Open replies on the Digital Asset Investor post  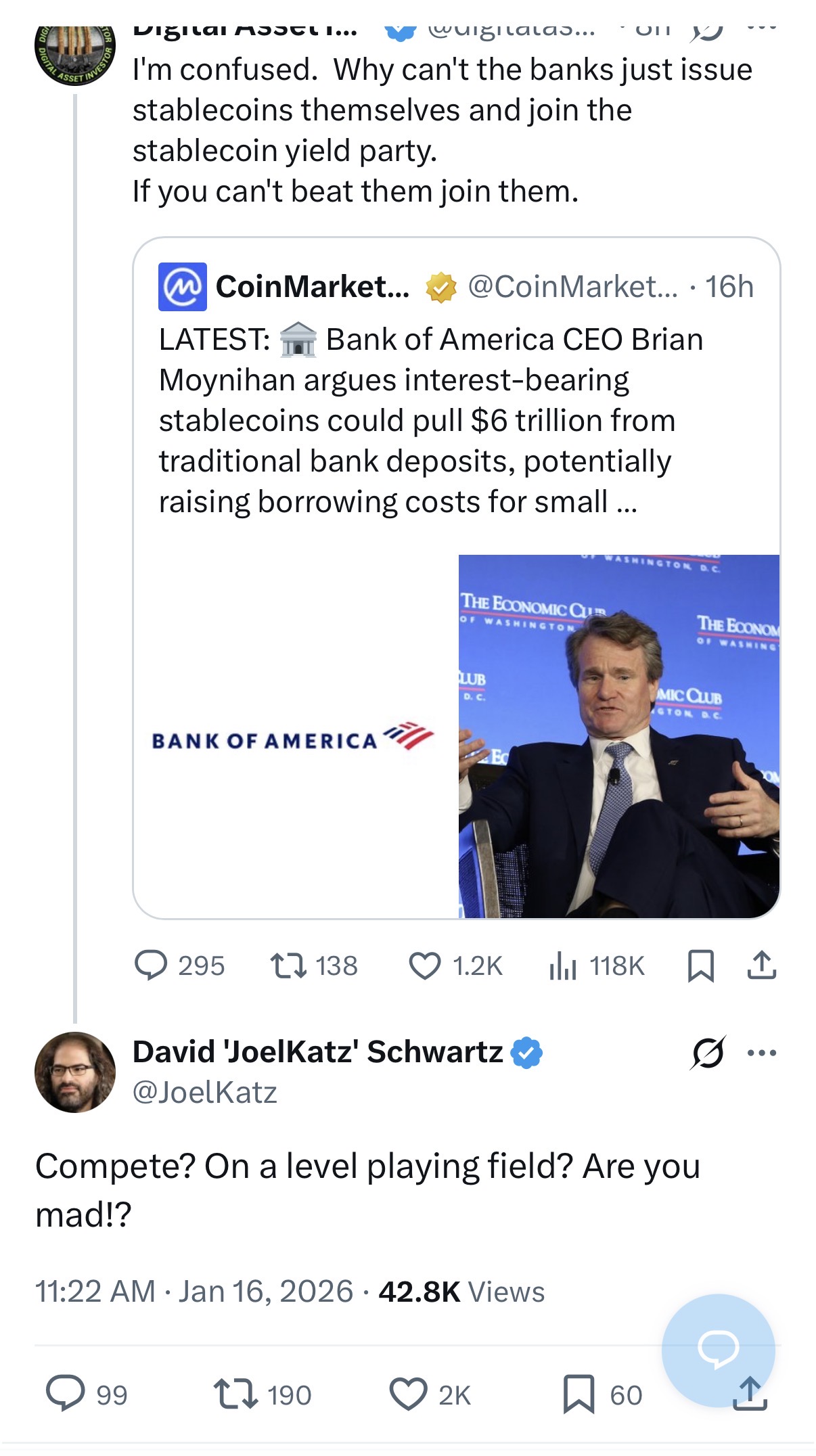tap(179, 965)
